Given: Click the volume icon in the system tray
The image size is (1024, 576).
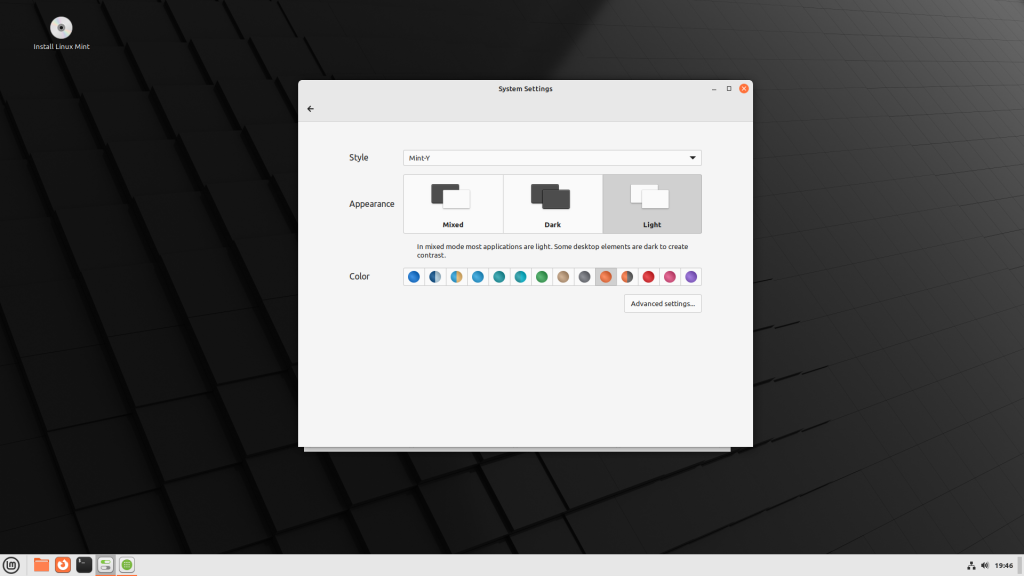Looking at the screenshot, I should click(x=984, y=564).
